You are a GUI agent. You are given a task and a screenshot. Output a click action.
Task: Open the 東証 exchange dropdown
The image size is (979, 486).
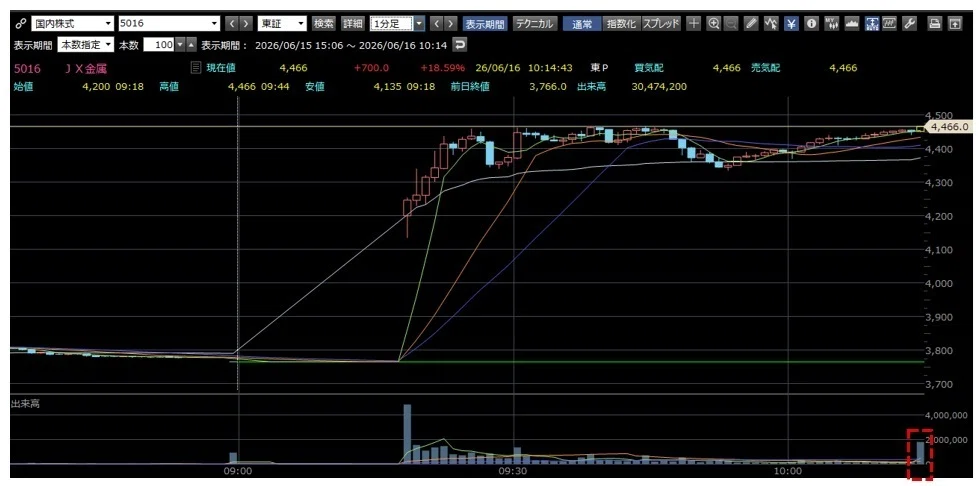pos(282,24)
